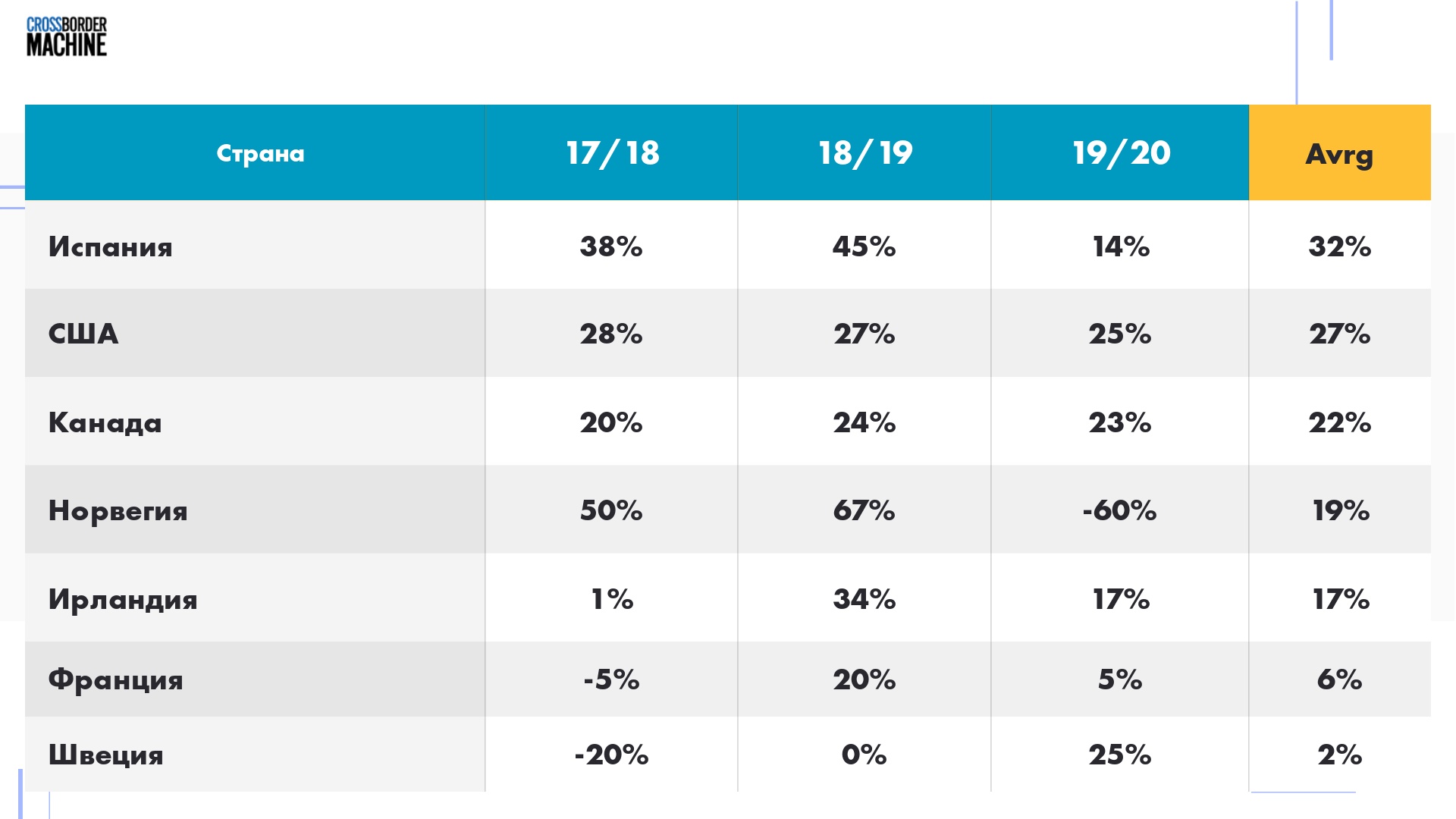Select the Канада row label

coord(105,422)
